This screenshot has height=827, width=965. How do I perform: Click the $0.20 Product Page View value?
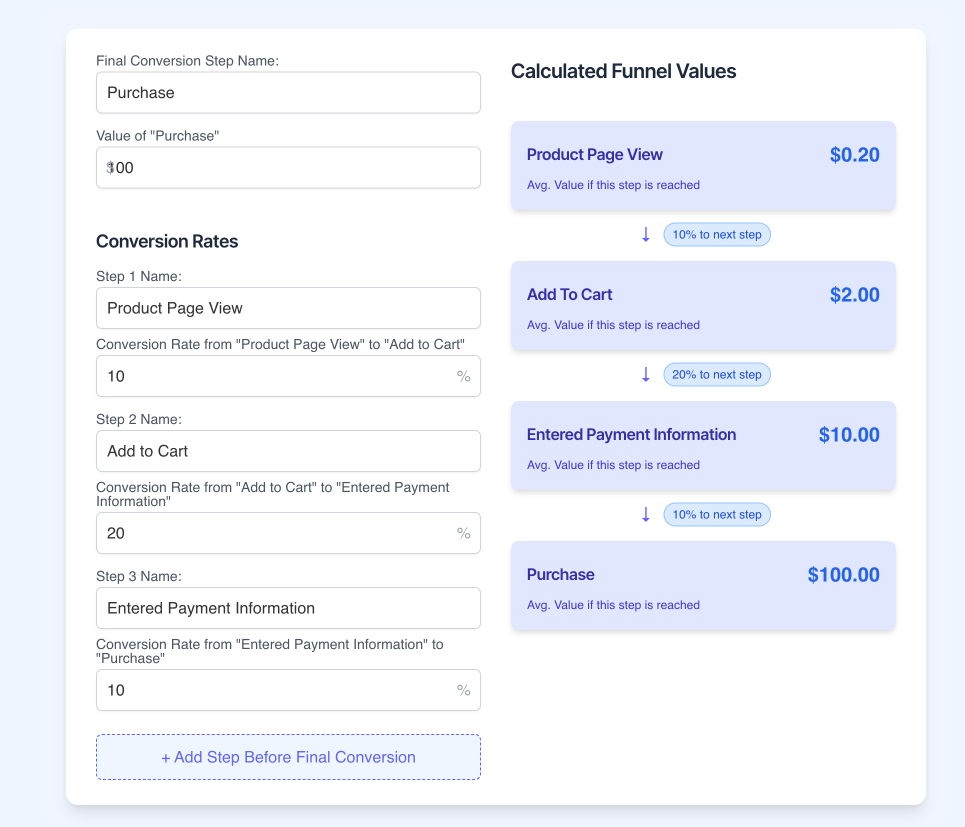point(854,155)
